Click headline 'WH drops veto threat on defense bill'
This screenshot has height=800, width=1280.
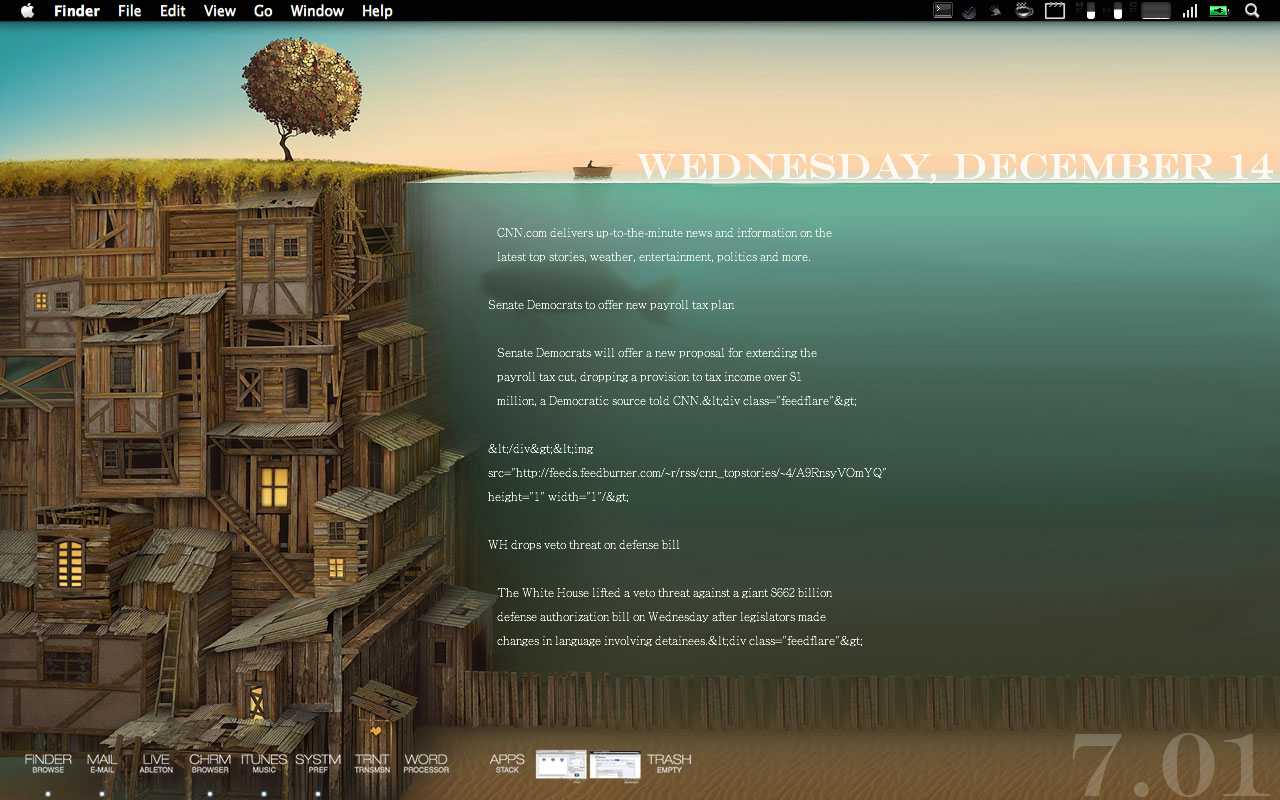(x=584, y=545)
